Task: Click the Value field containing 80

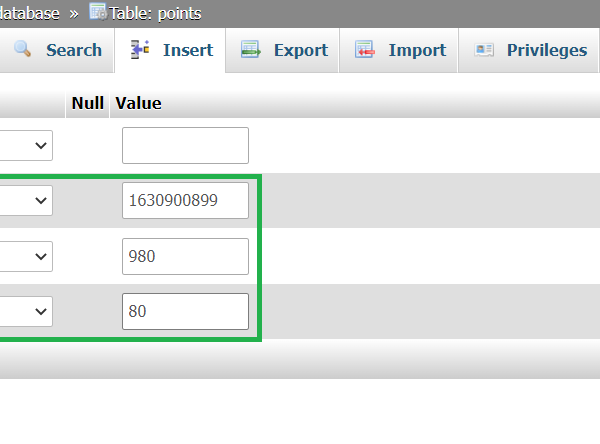Action: pos(185,312)
